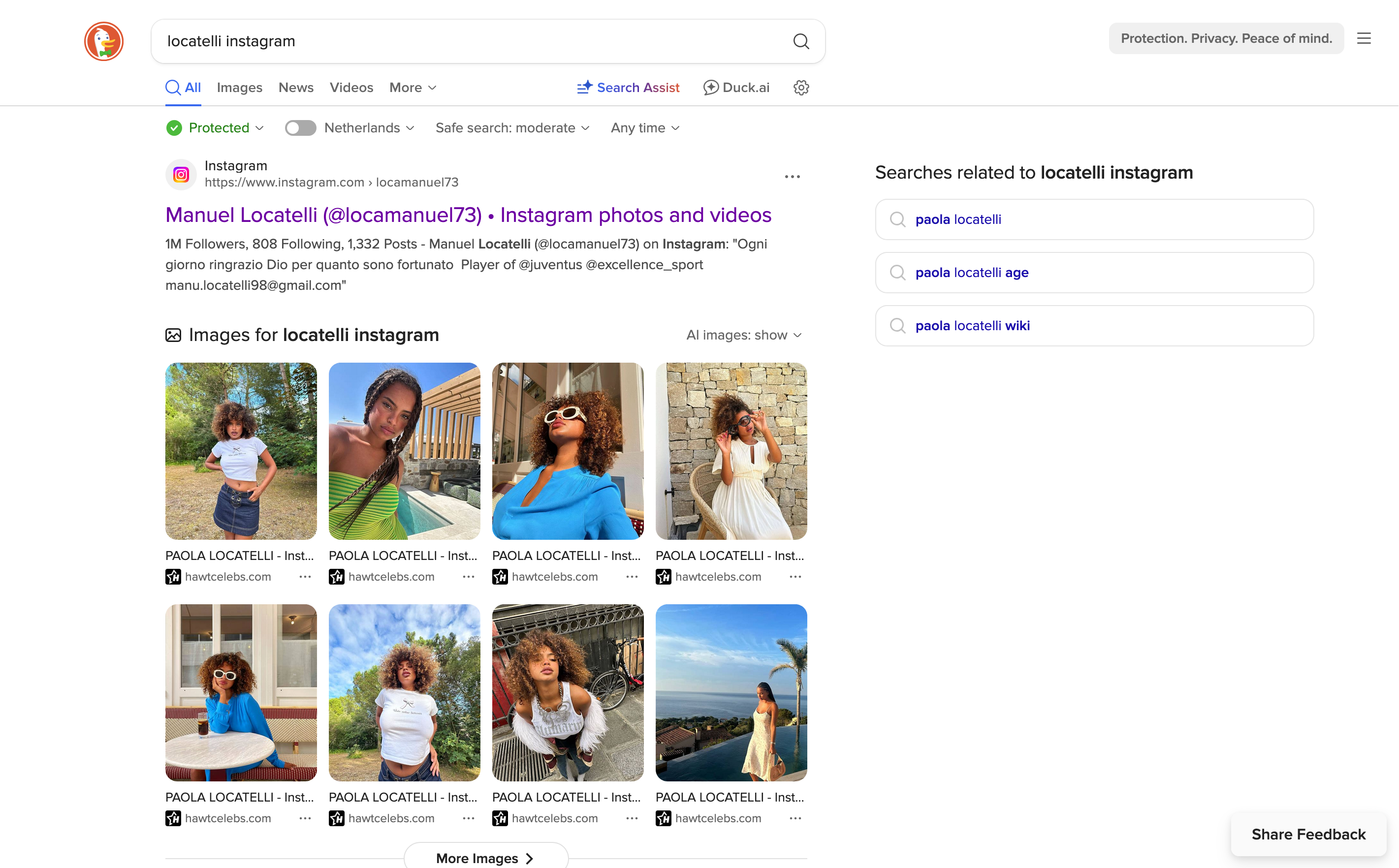
Task: Click the magnifying glass search button
Action: (800, 41)
